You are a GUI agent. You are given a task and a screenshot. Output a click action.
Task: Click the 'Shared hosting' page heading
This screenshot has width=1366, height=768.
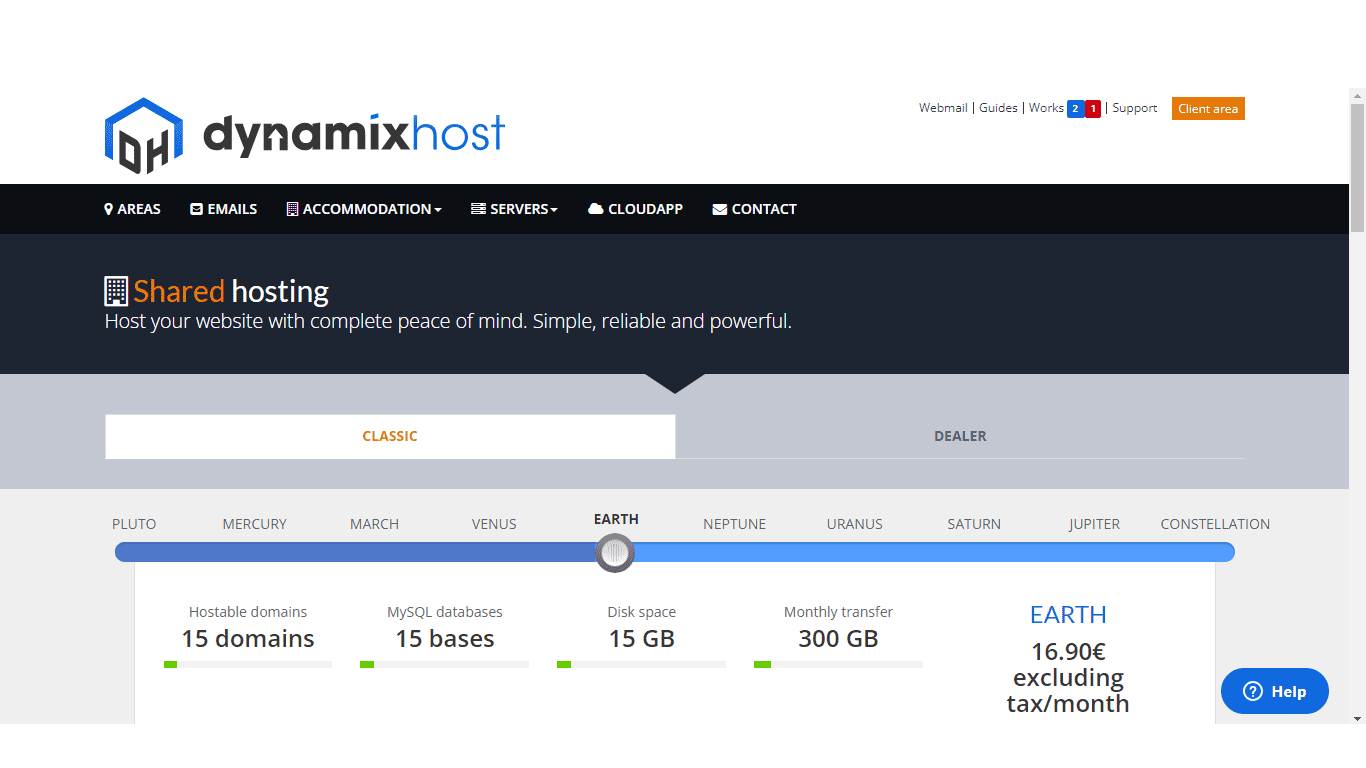pyautogui.click(x=231, y=292)
